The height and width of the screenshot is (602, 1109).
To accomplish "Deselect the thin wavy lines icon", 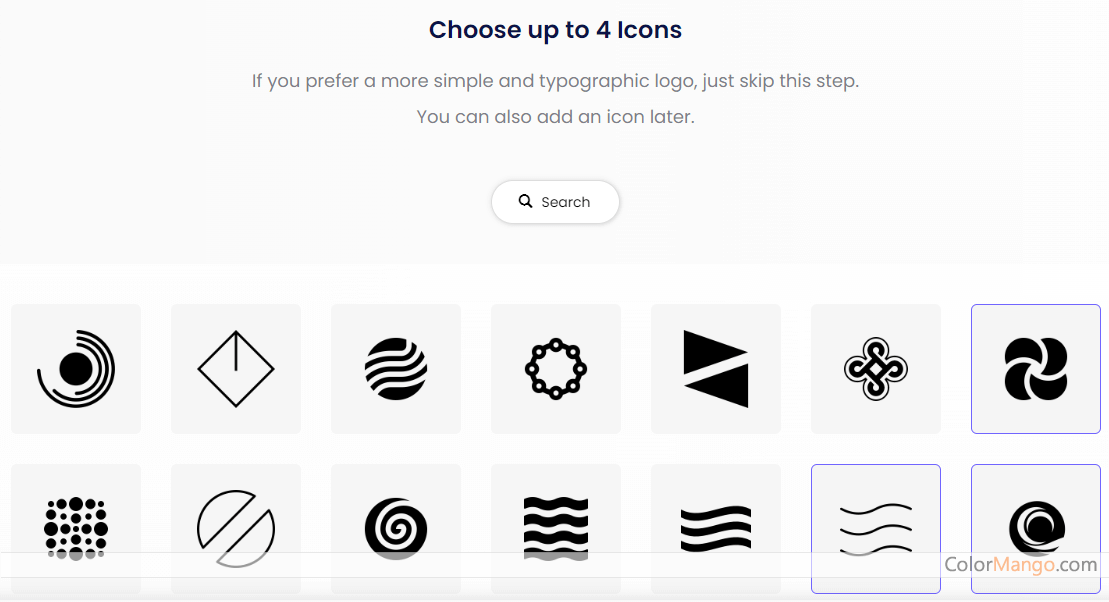I will click(876, 527).
